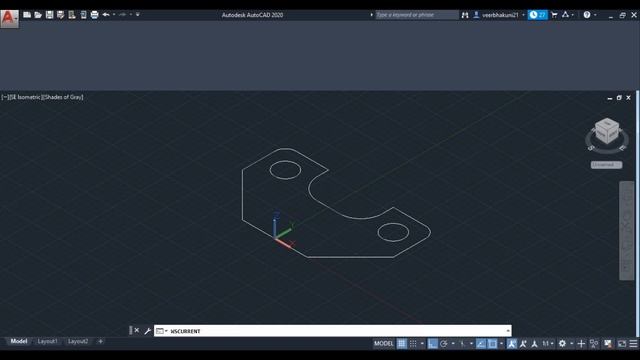Switch to the Layout2 tab
This screenshot has height=360, width=640.
click(78, 341)
